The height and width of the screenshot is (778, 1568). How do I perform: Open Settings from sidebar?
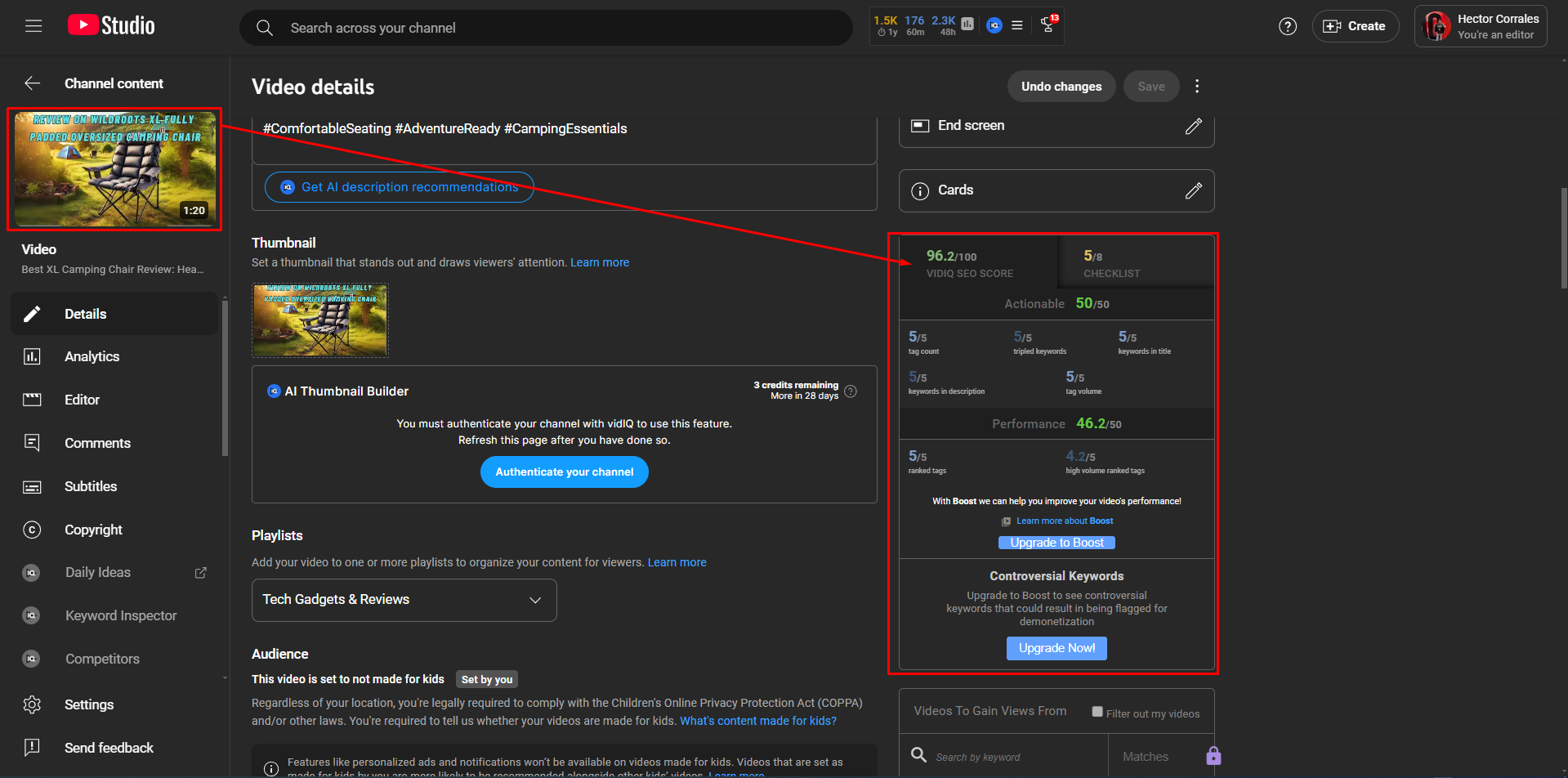click(x=114, y=704)
